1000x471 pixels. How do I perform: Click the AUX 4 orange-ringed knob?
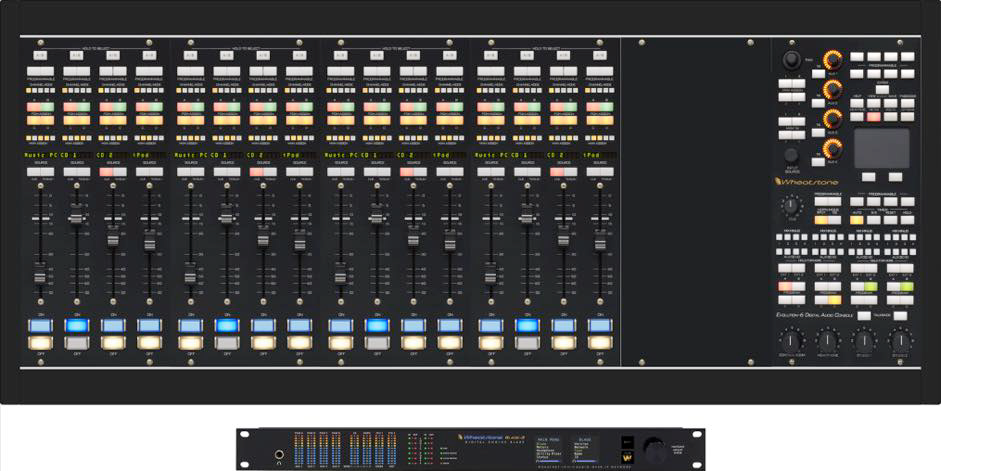tap(831, 148)
